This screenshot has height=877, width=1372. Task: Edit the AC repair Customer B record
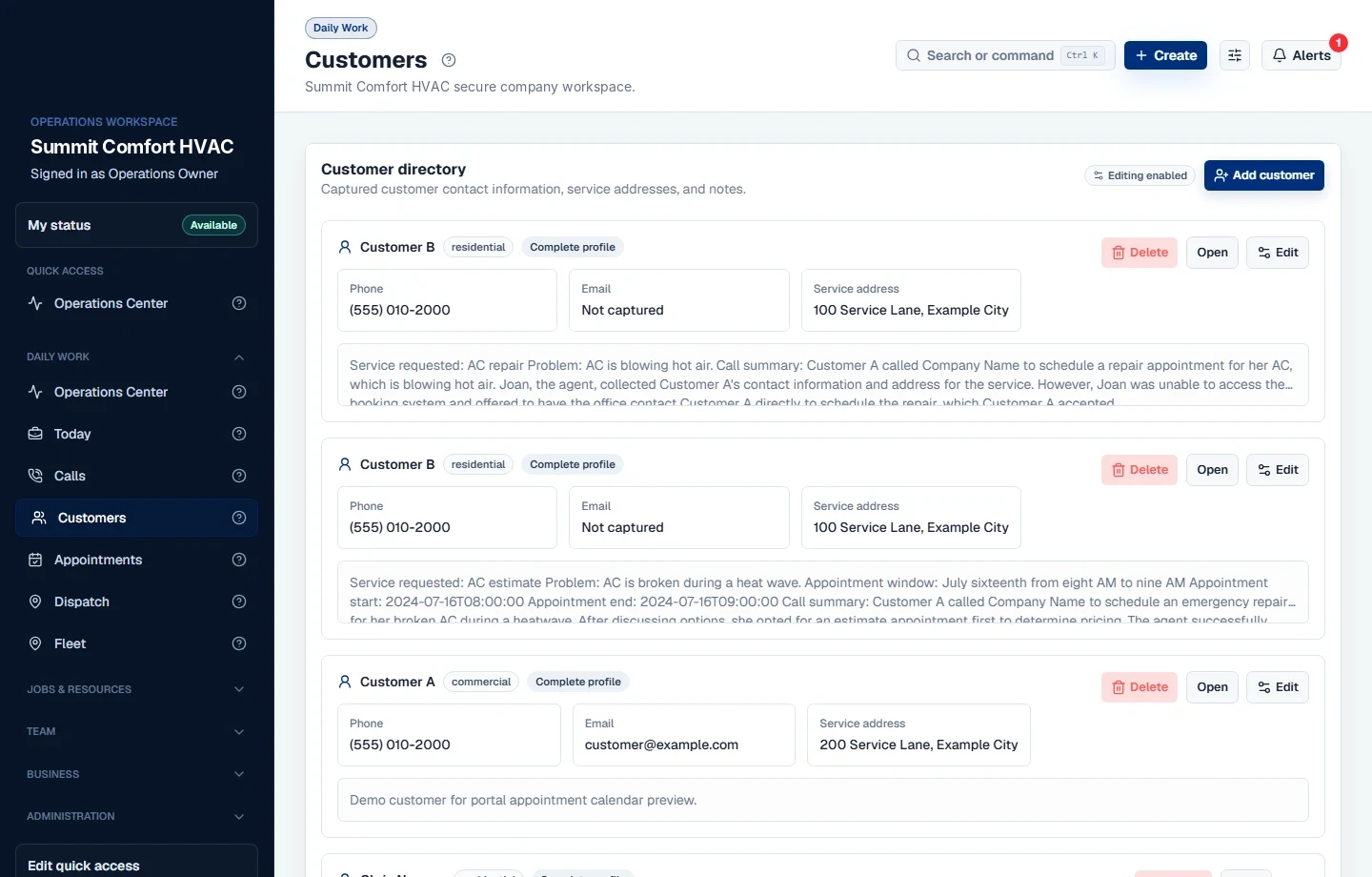pyautogui.click(x=1278, y=253)
